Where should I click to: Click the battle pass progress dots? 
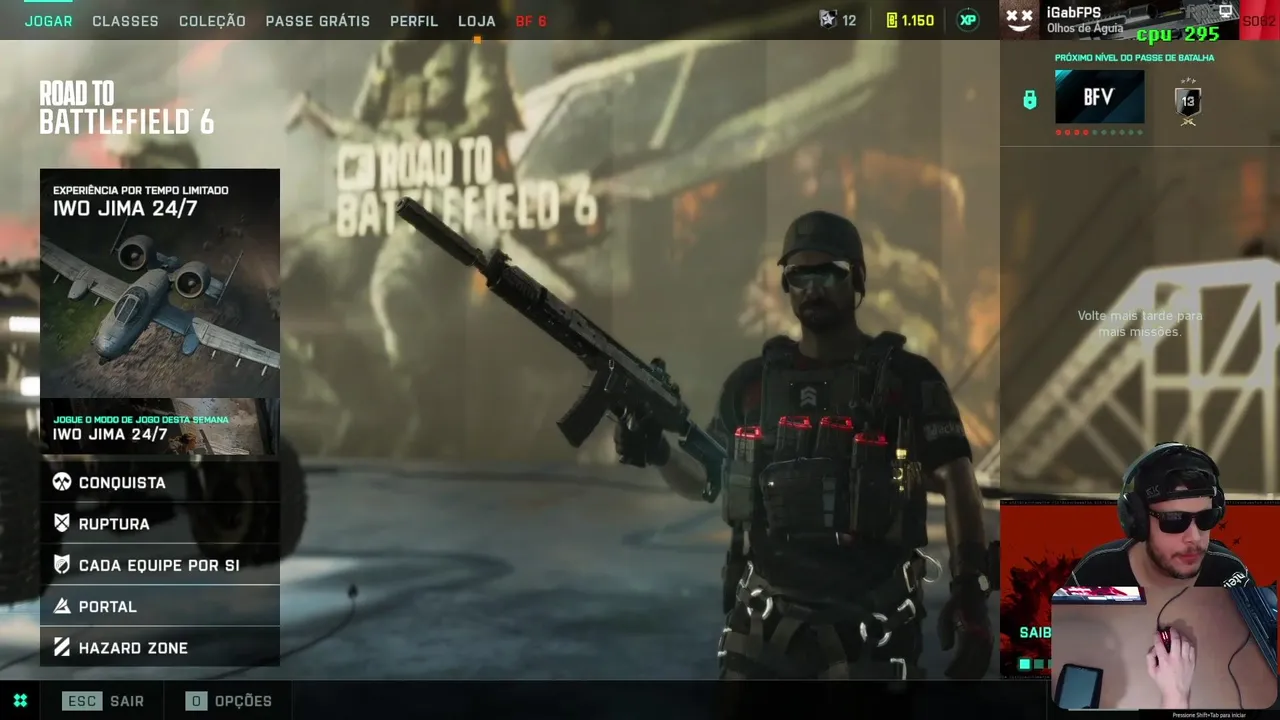(1099, 132)
